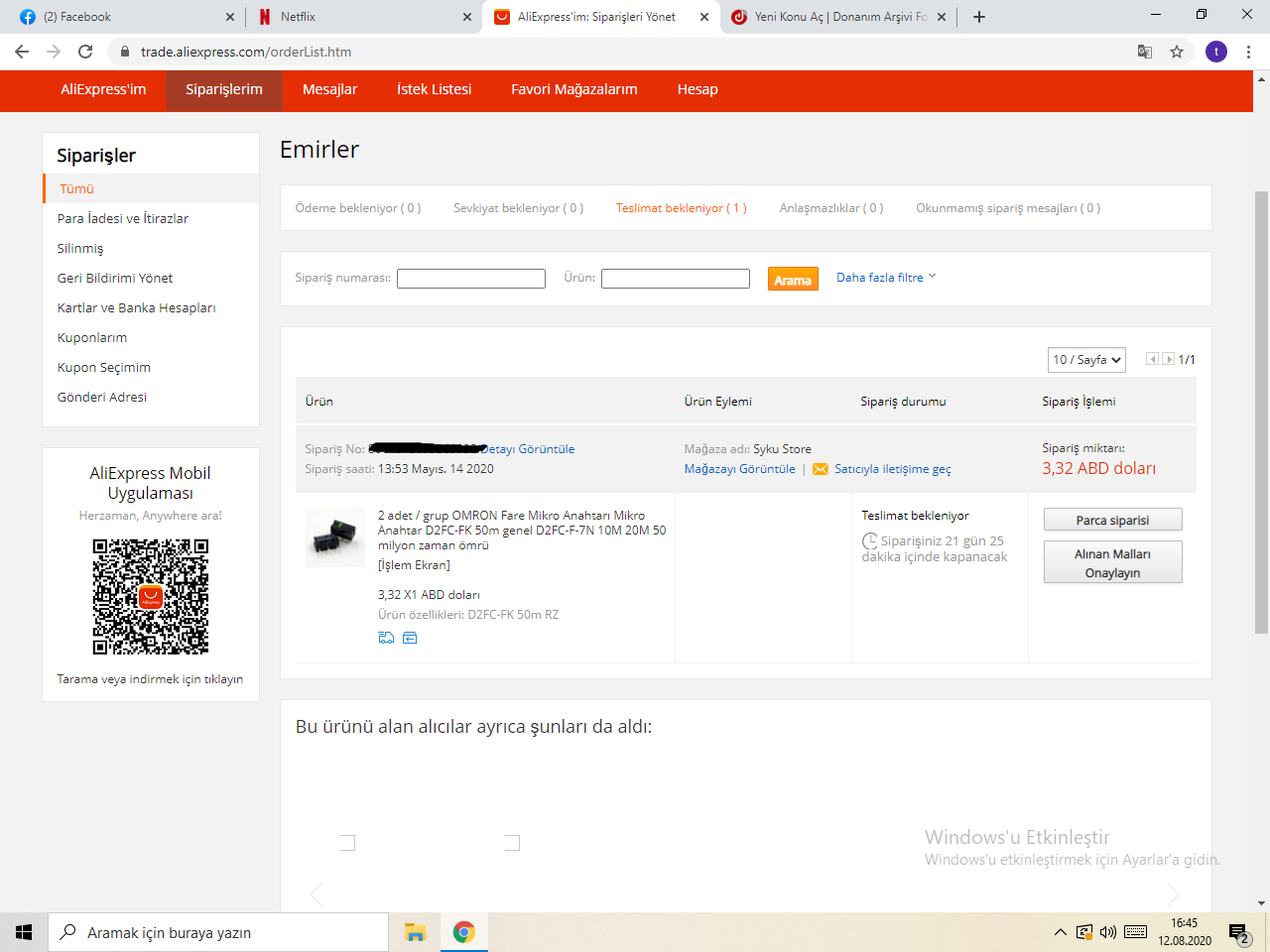
Task: Click the browser forward arrow
Action: tap(54, 52)
